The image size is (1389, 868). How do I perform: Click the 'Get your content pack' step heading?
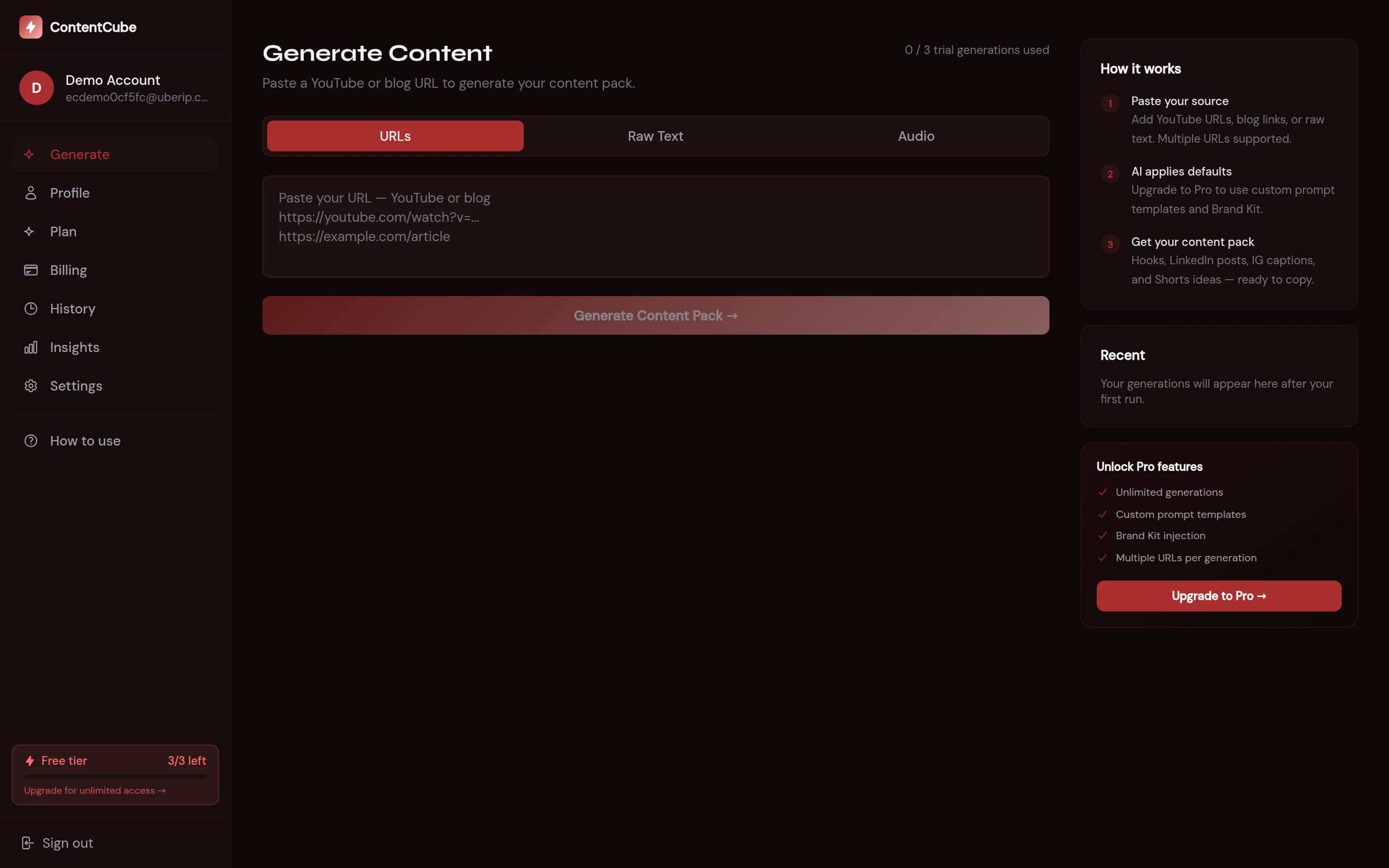(x=1192, y=242)
